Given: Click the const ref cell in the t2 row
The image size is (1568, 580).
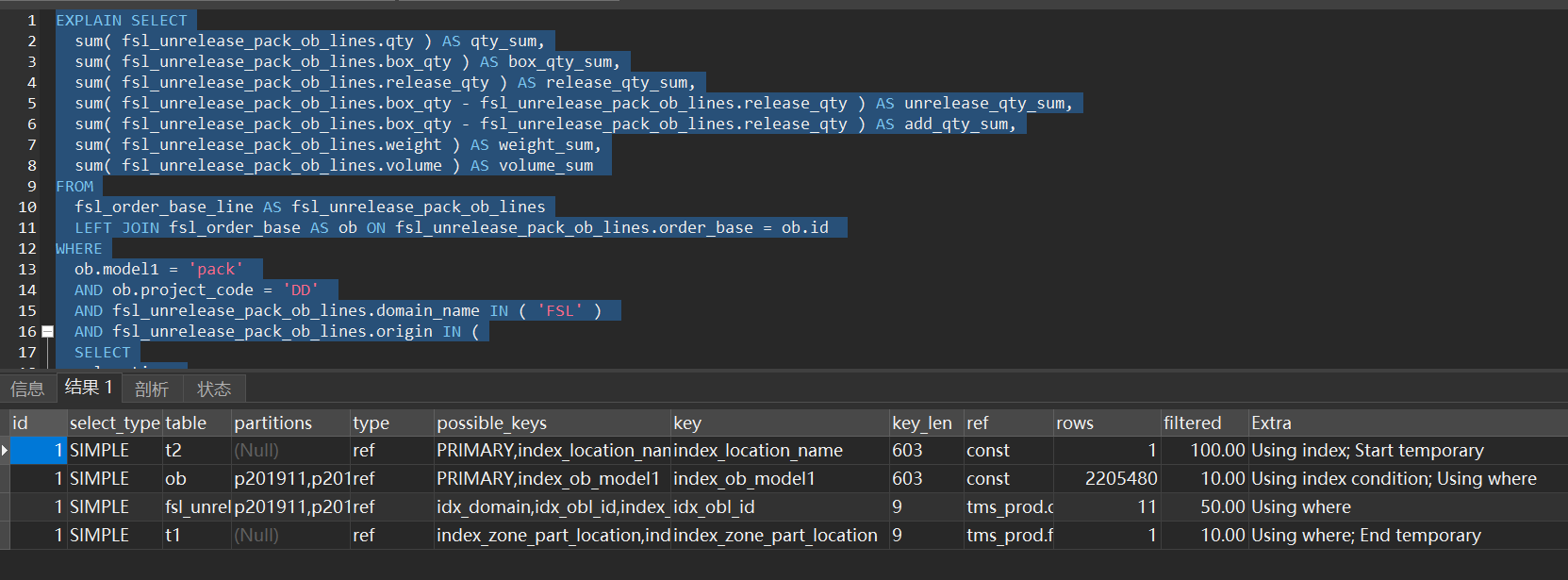Looking at the screenshot, I should 1008,451.
